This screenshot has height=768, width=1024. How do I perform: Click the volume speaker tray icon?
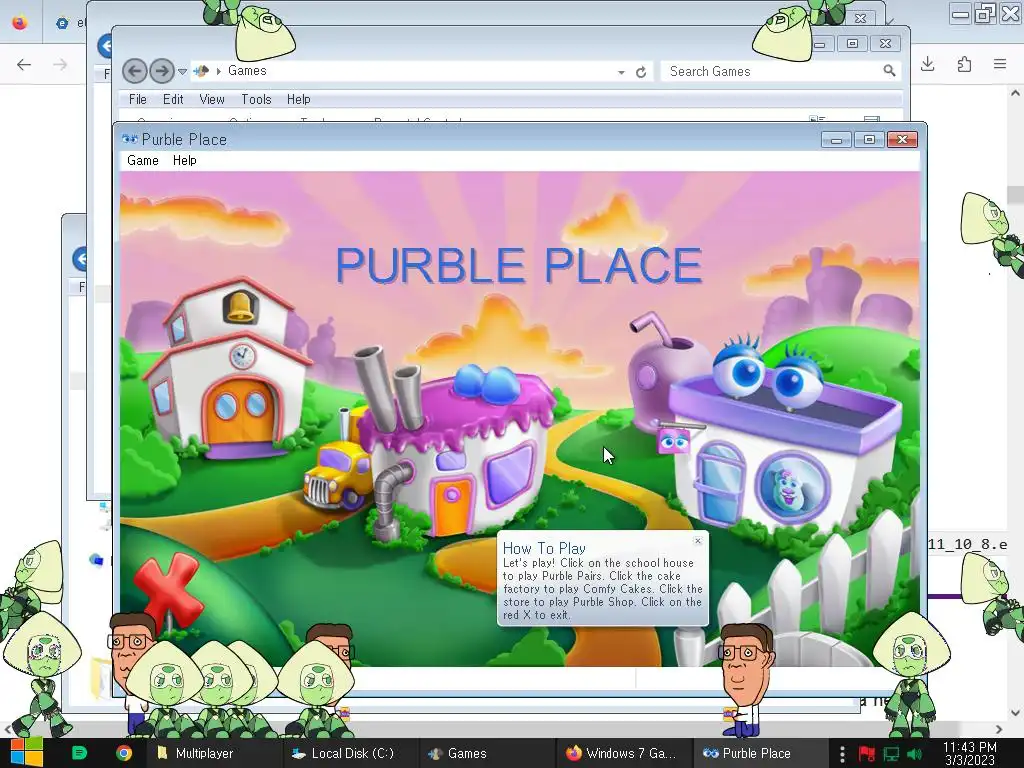click(x=915, y=754)
